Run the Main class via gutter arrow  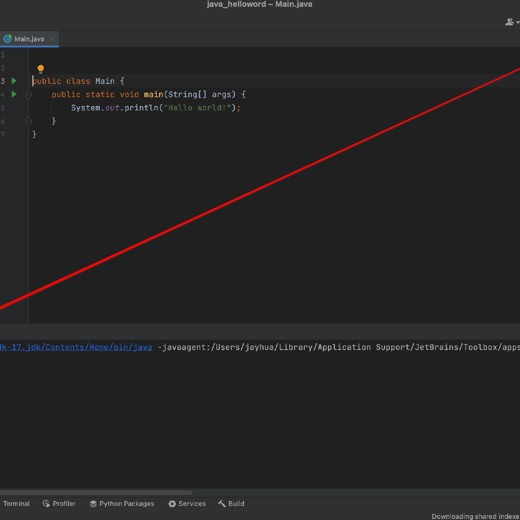coord(14,81)
